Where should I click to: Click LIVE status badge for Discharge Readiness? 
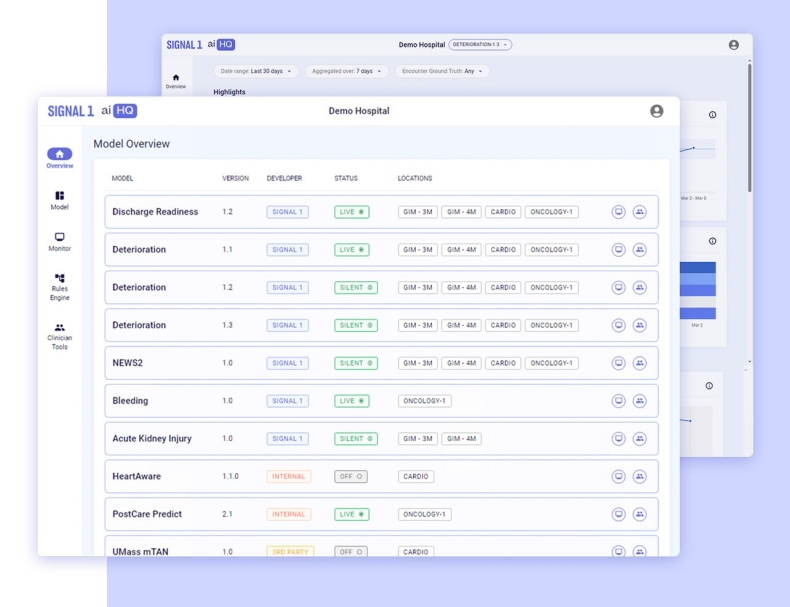[351, 212]
